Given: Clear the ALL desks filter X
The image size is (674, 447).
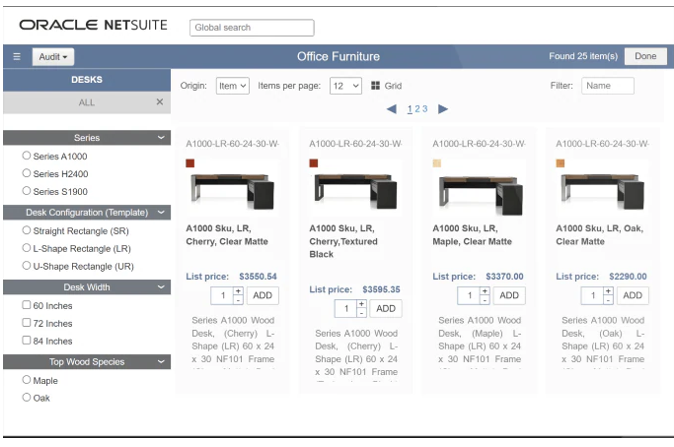Looking at the screenshot, I should (159, 102).
